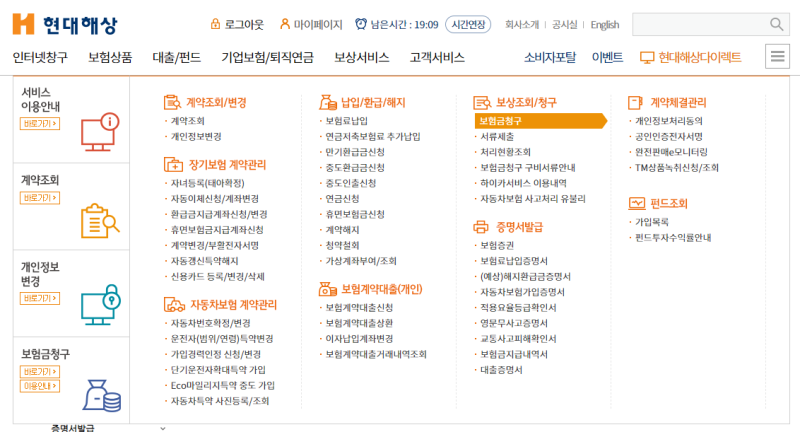
Task: Open the 보상서비스 menu
Action: tap(362, 57)
